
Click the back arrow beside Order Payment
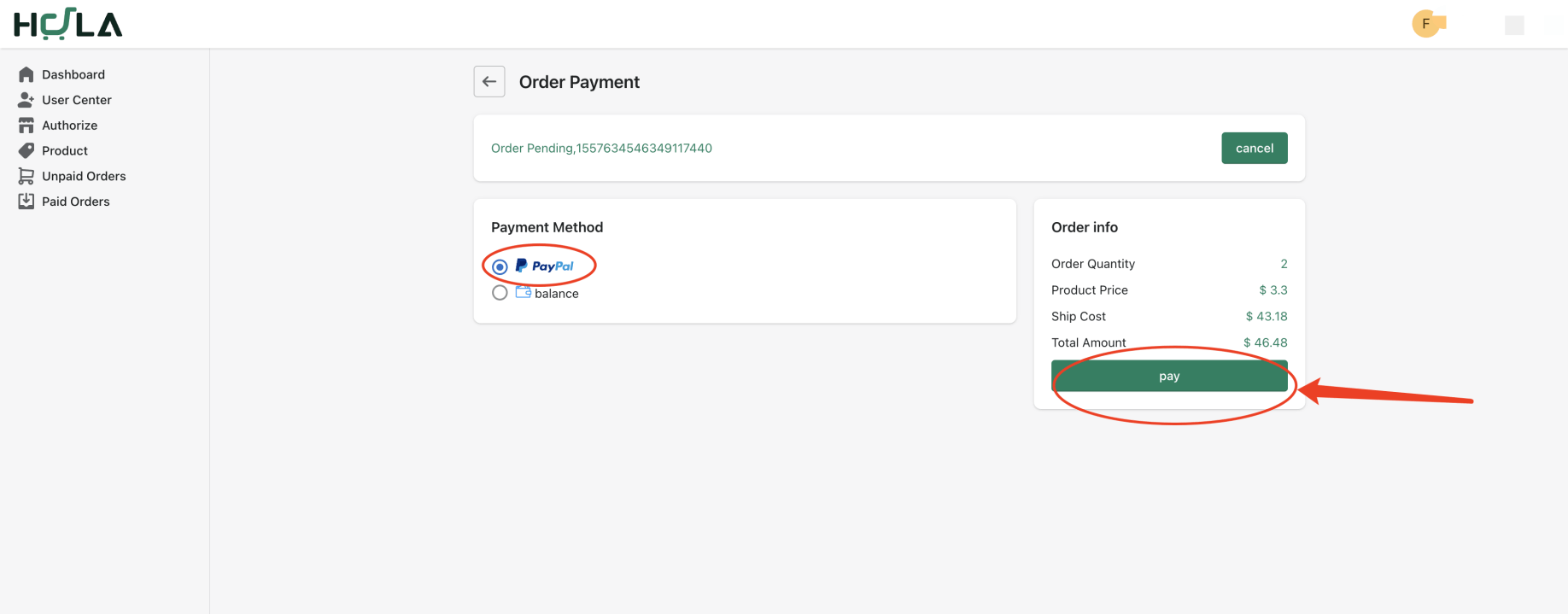pos(489,82)
